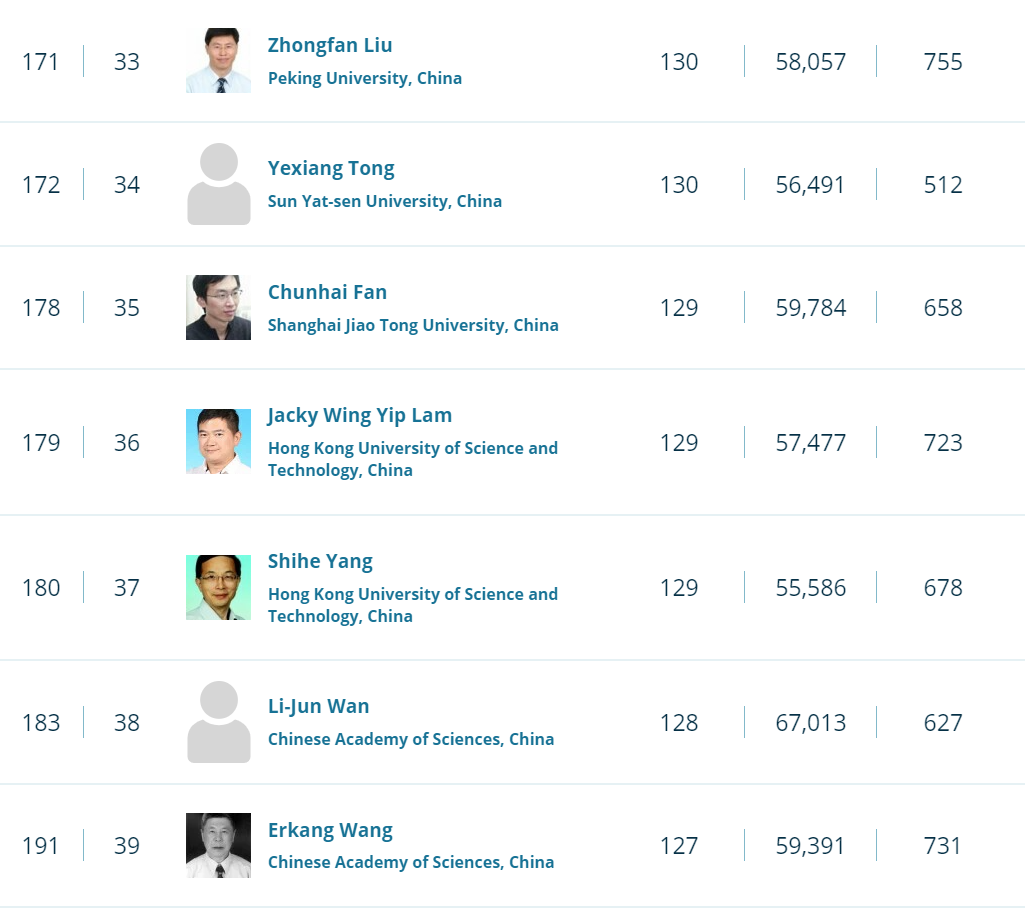Click Erkang Wang's Chinese Academy of Sciences affiliation
Viewport: 1028px width, 912px height.
click(411, 862)
